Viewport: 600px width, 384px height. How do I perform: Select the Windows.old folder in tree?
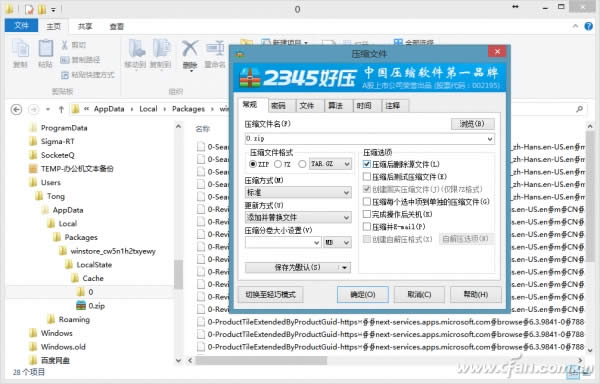tap(63, 347)
